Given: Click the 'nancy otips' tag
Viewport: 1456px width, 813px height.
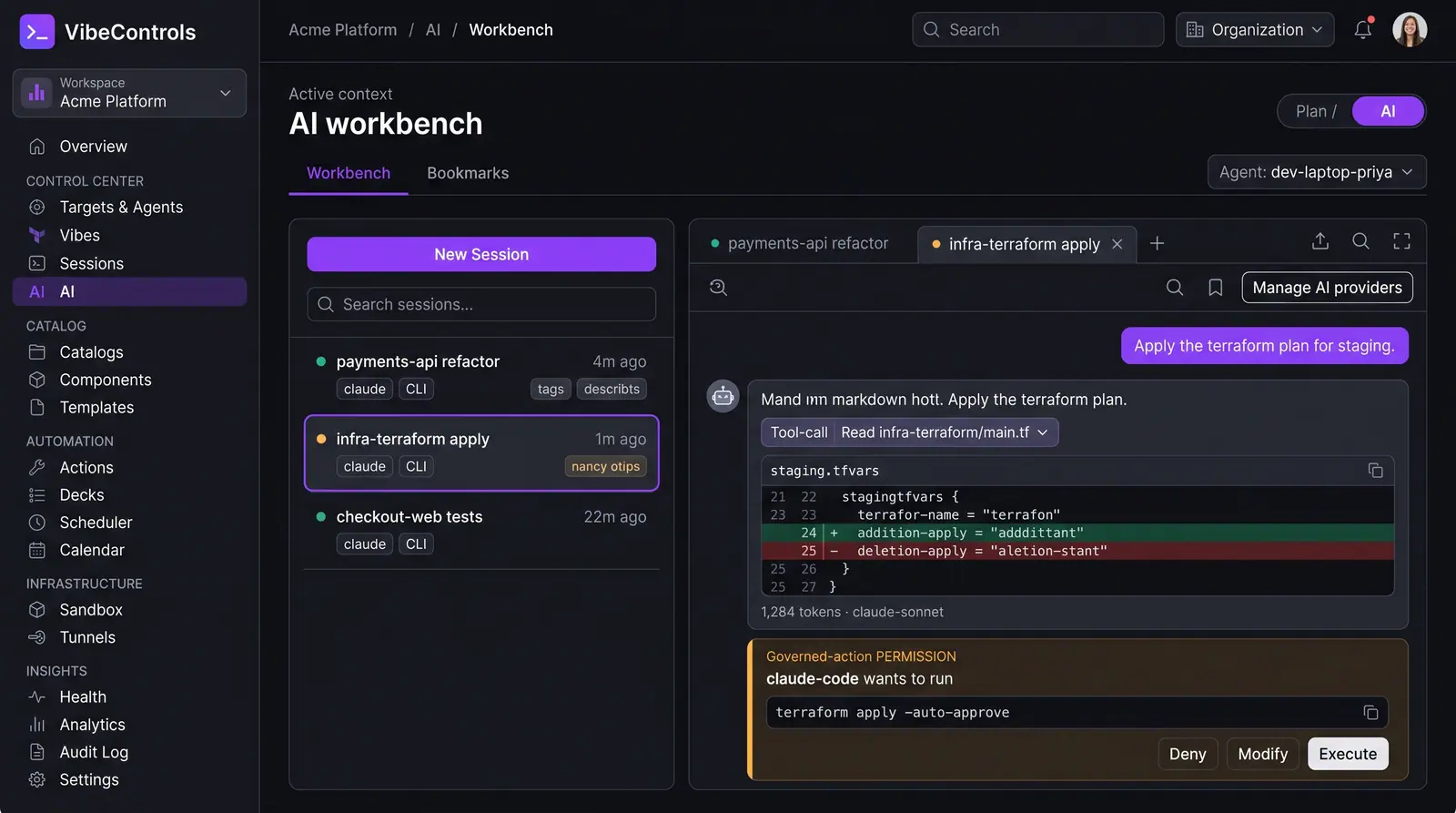Looking at the screenshot, I should point(605,466).
